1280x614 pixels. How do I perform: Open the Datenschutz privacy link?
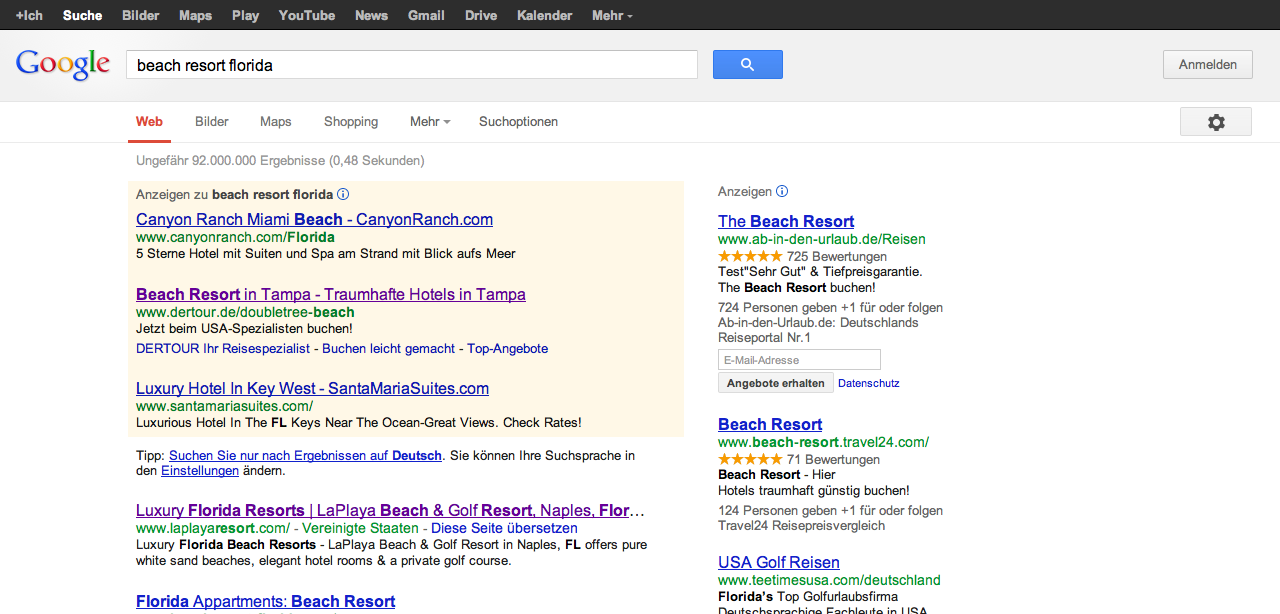[868, 383]
